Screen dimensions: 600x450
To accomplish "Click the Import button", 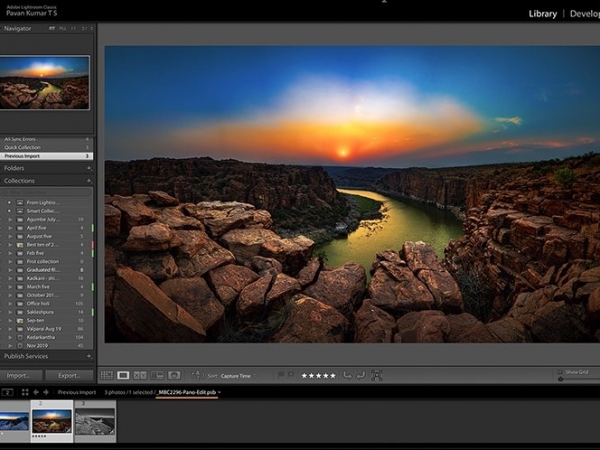I will point(20,375).
